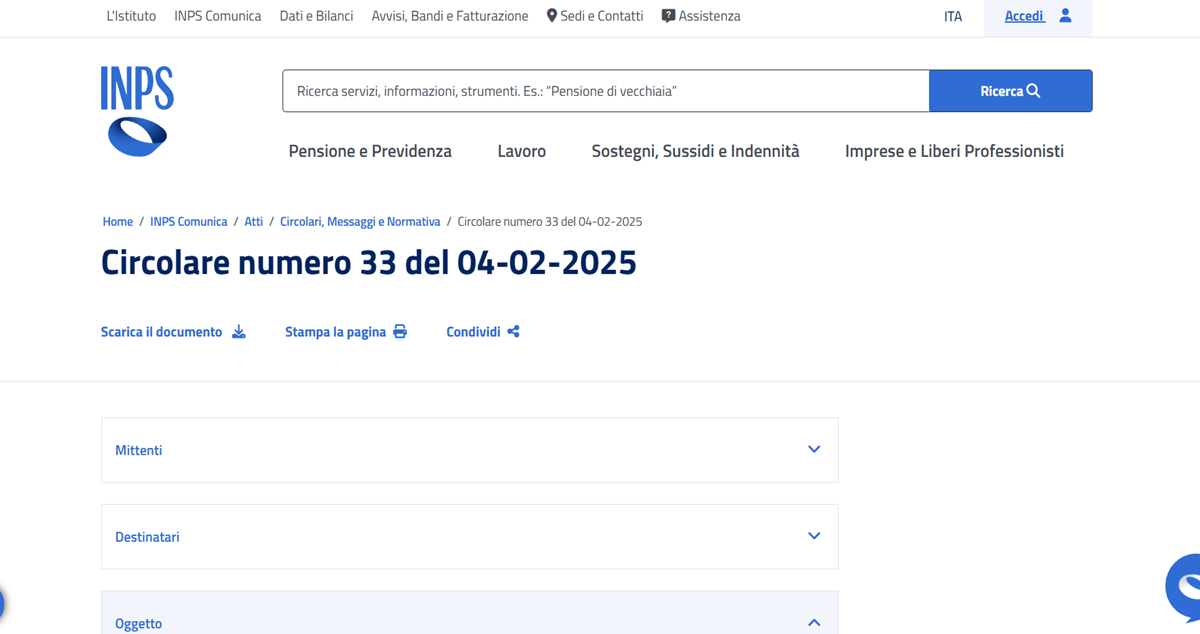
Task: Select the Lavoro navigation item
Action: 521,151
